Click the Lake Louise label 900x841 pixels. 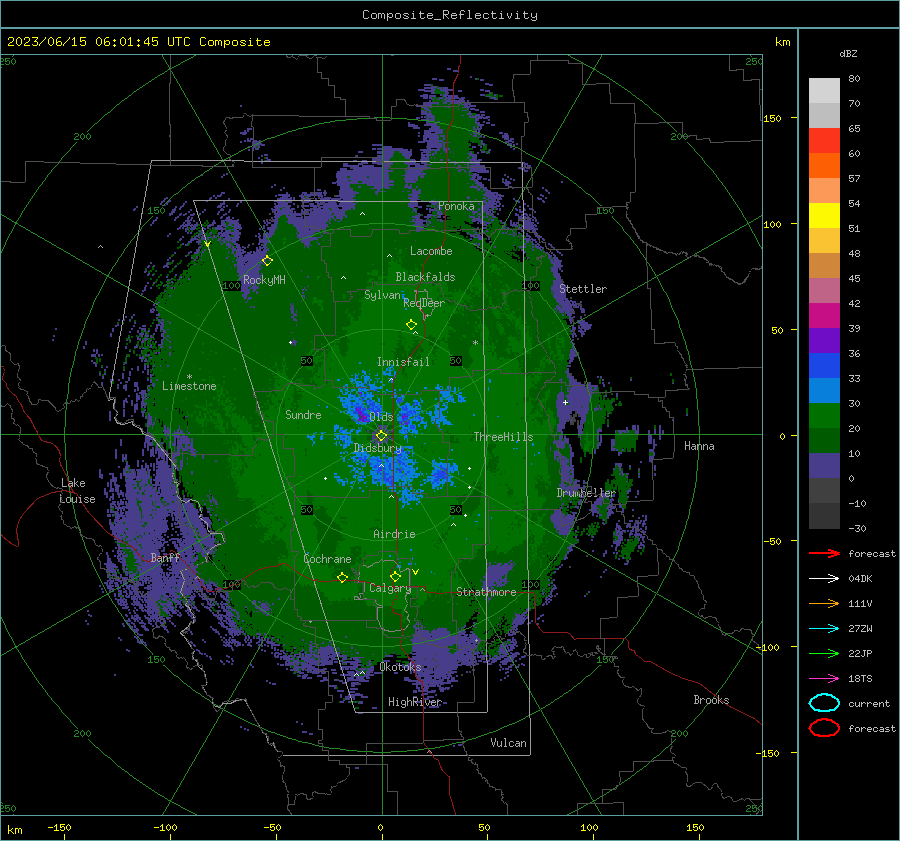[77, 491]
